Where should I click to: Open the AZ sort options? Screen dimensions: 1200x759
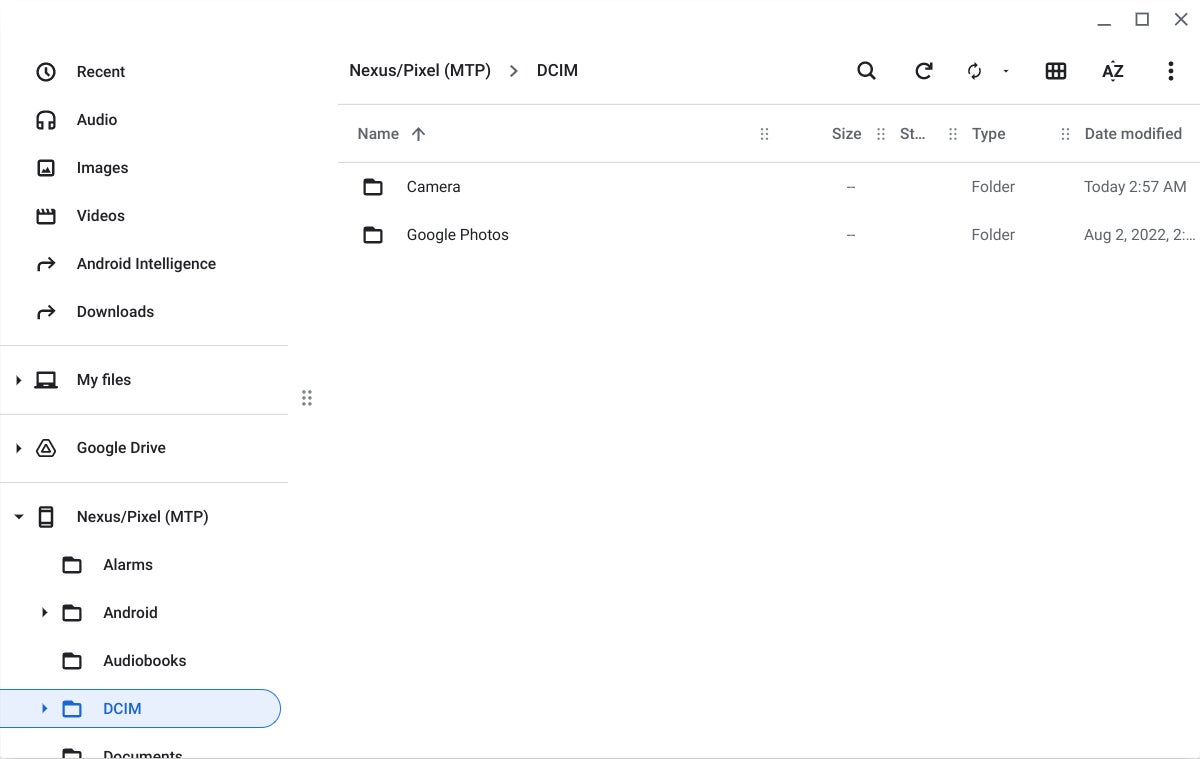1112,71
